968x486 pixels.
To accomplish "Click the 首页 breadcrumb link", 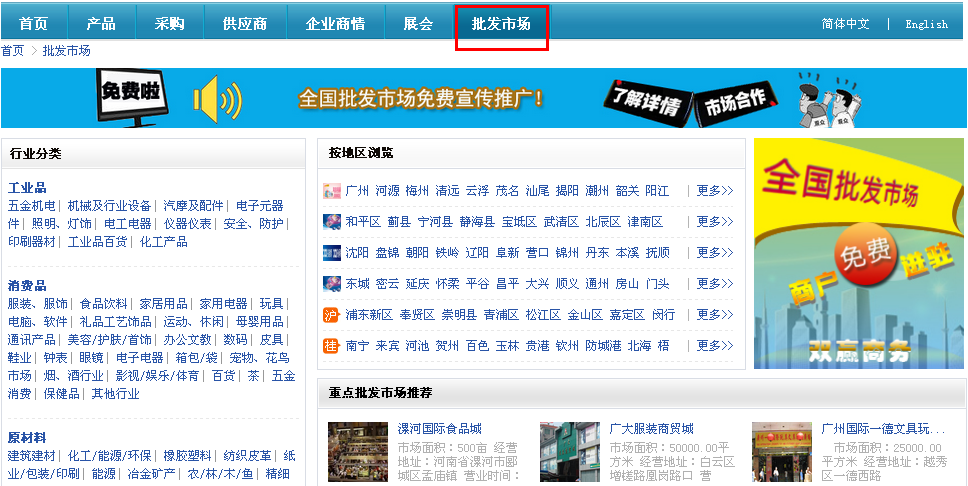I will tap(12, 51).
